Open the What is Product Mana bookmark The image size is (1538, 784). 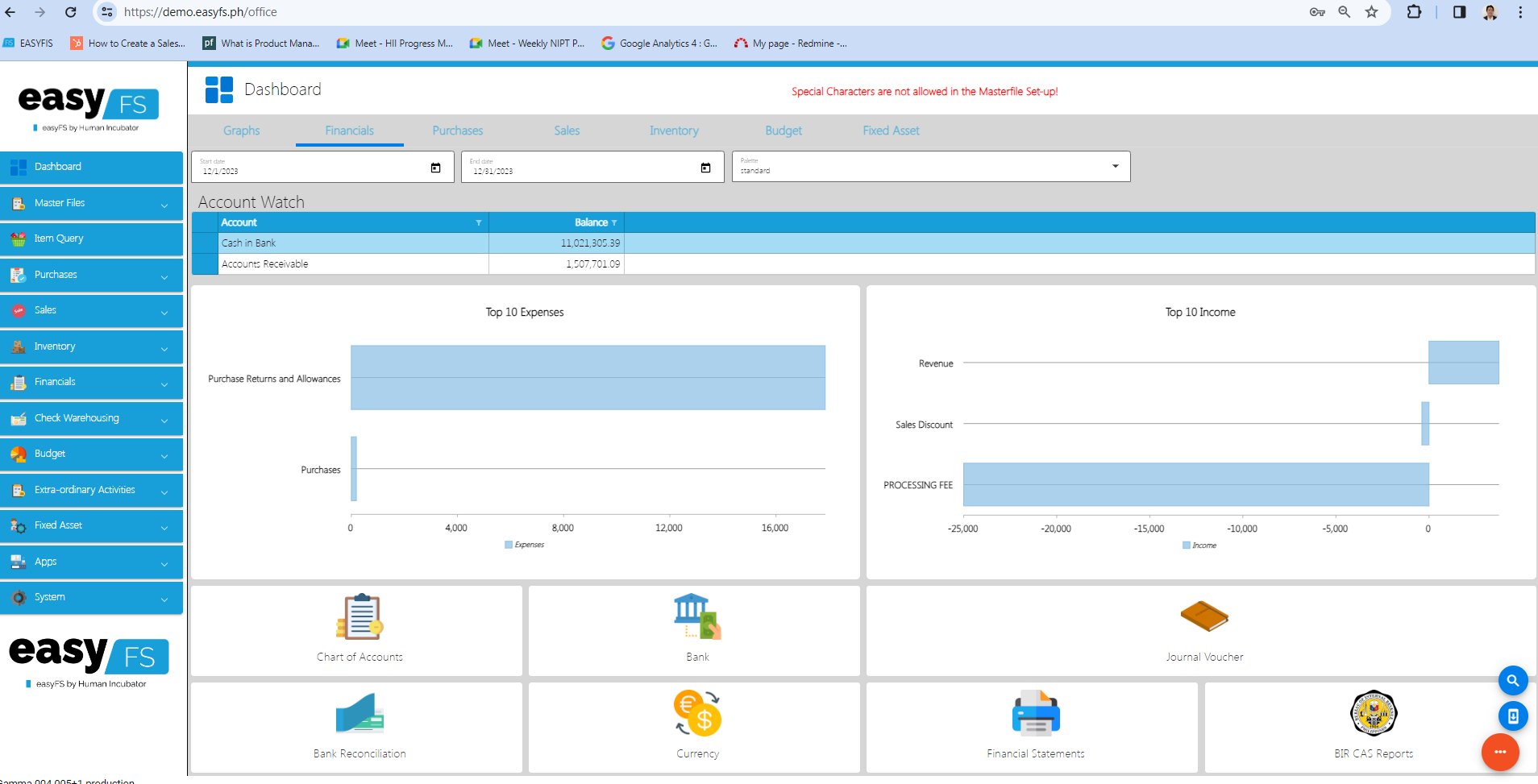point(261,44)
